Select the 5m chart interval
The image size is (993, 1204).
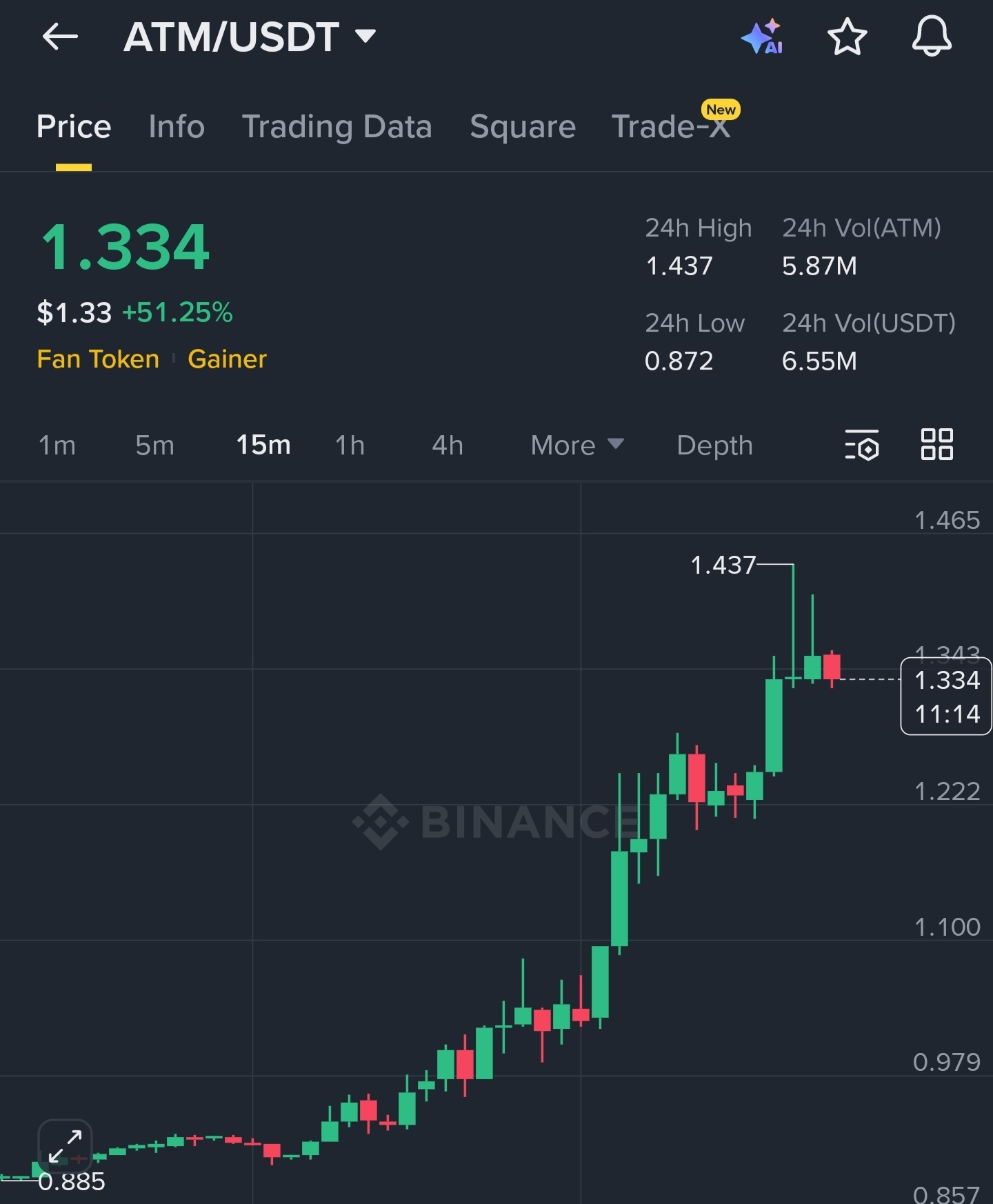[x=154, y=445]
